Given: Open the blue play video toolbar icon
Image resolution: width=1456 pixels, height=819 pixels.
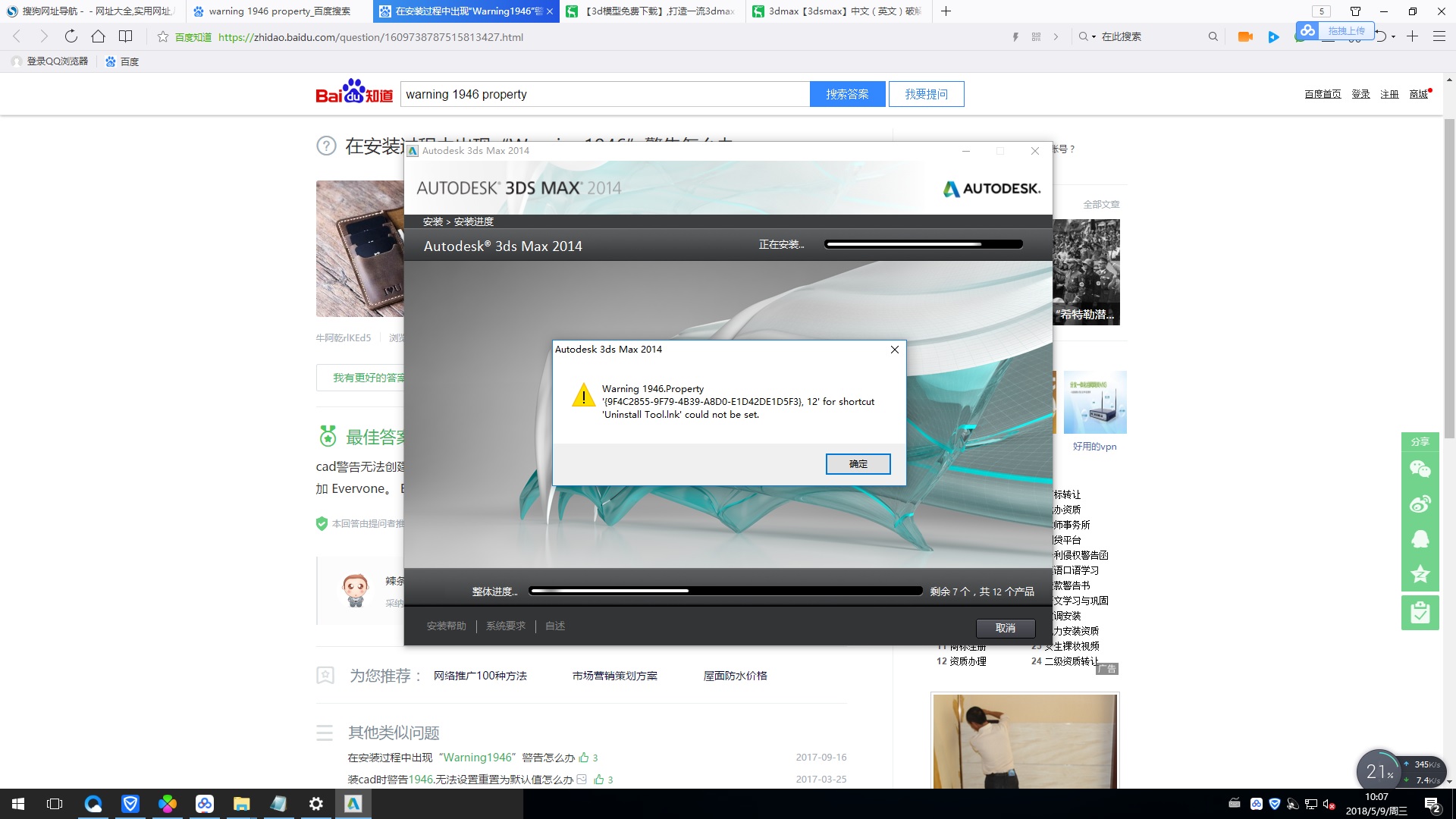Looking at the screenshot, I should (x=1273, y=36).
